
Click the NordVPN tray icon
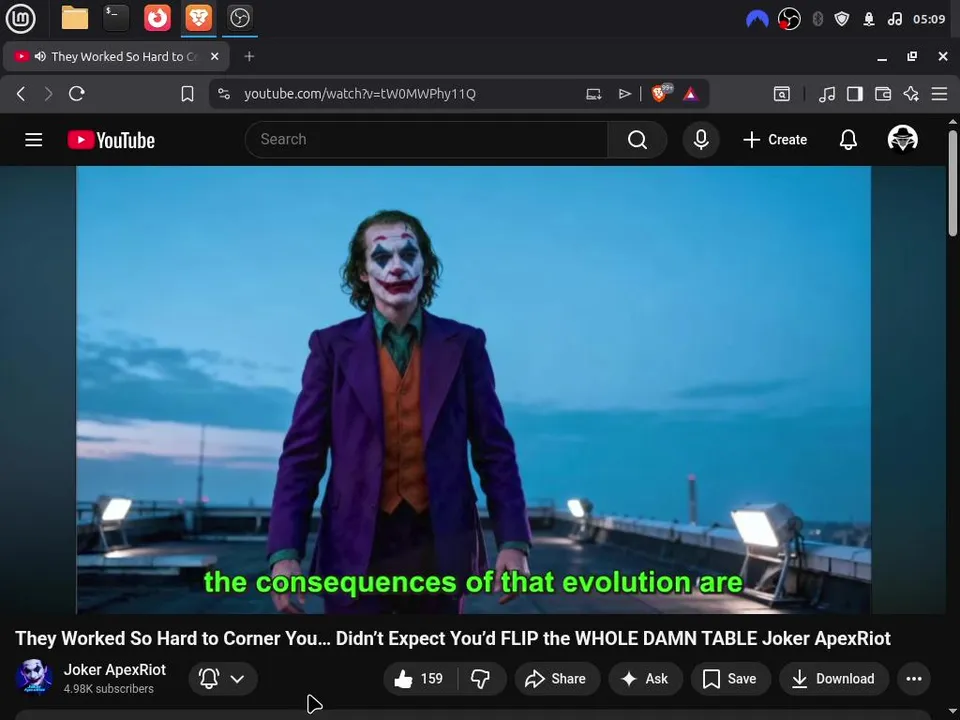pos(757,19)
